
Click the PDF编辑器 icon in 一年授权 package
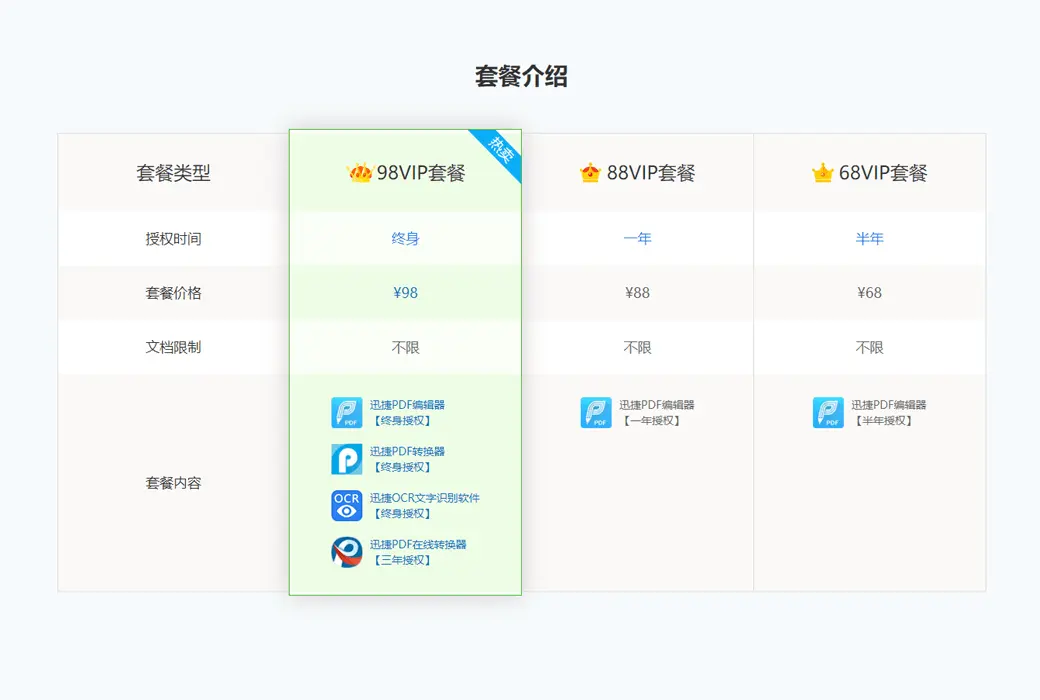[596, 413]
